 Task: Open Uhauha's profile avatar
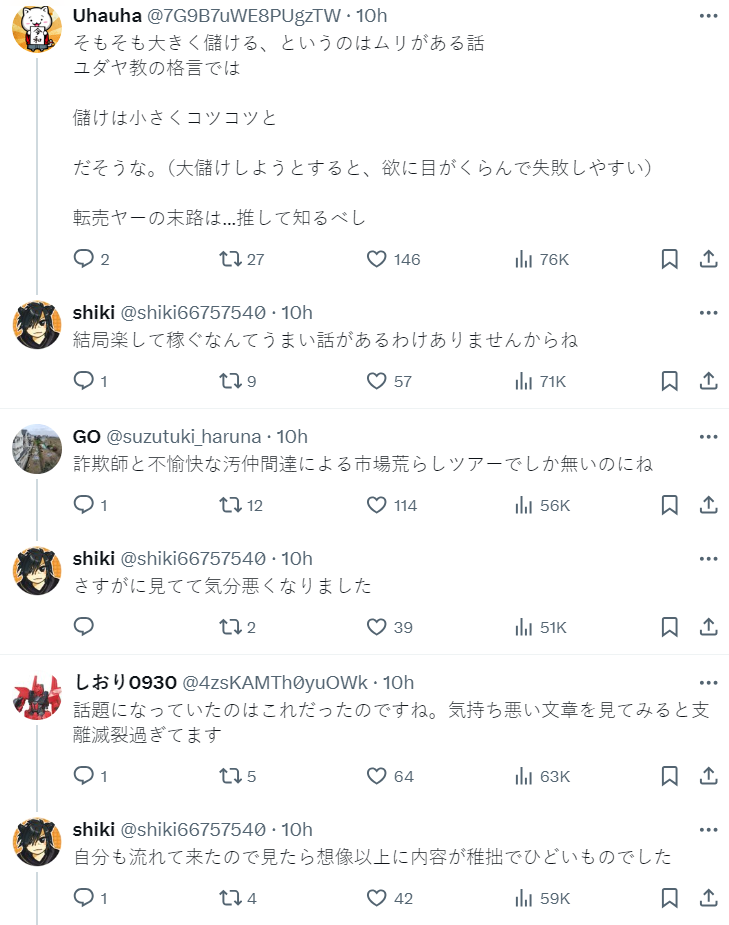37,28
